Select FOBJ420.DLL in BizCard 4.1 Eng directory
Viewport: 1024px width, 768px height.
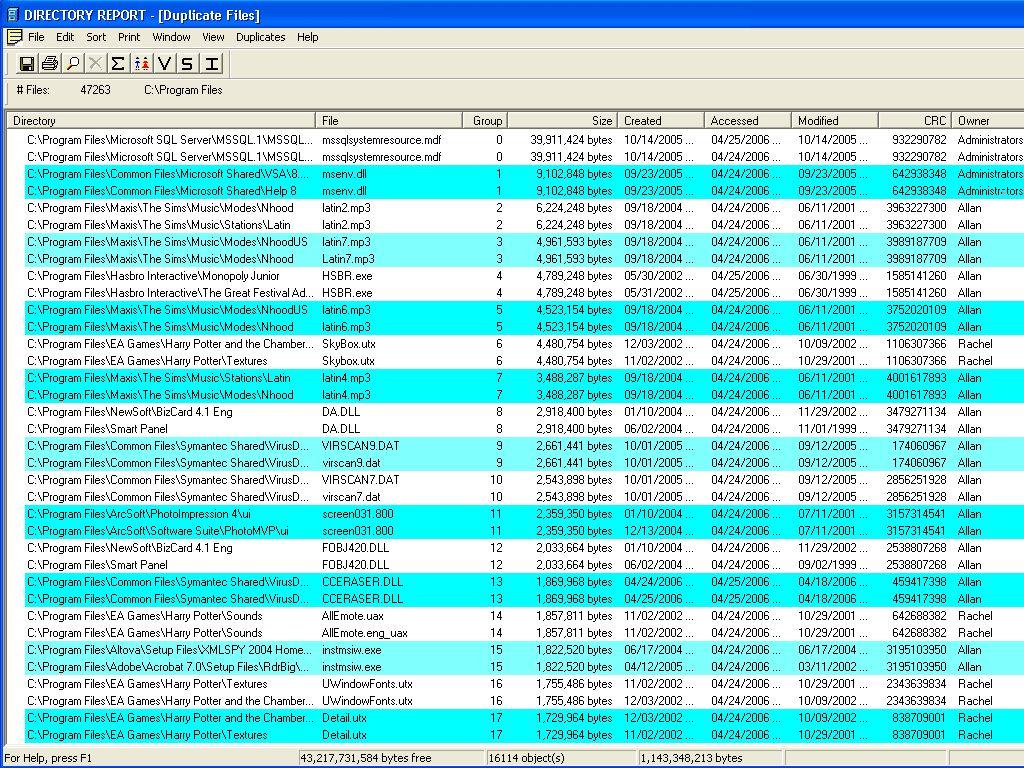(x=524, y=547)
